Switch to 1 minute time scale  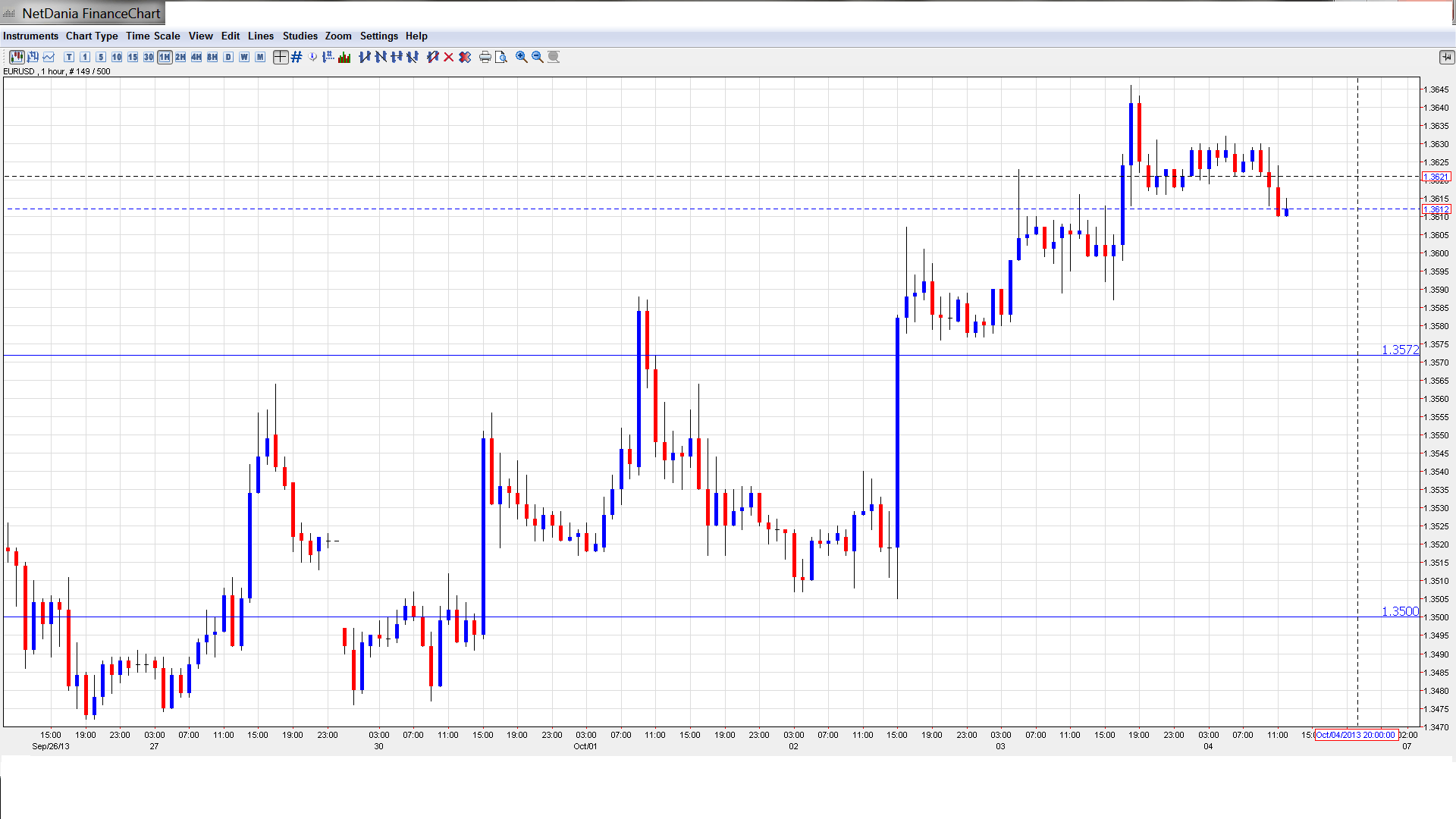[85, 57]
